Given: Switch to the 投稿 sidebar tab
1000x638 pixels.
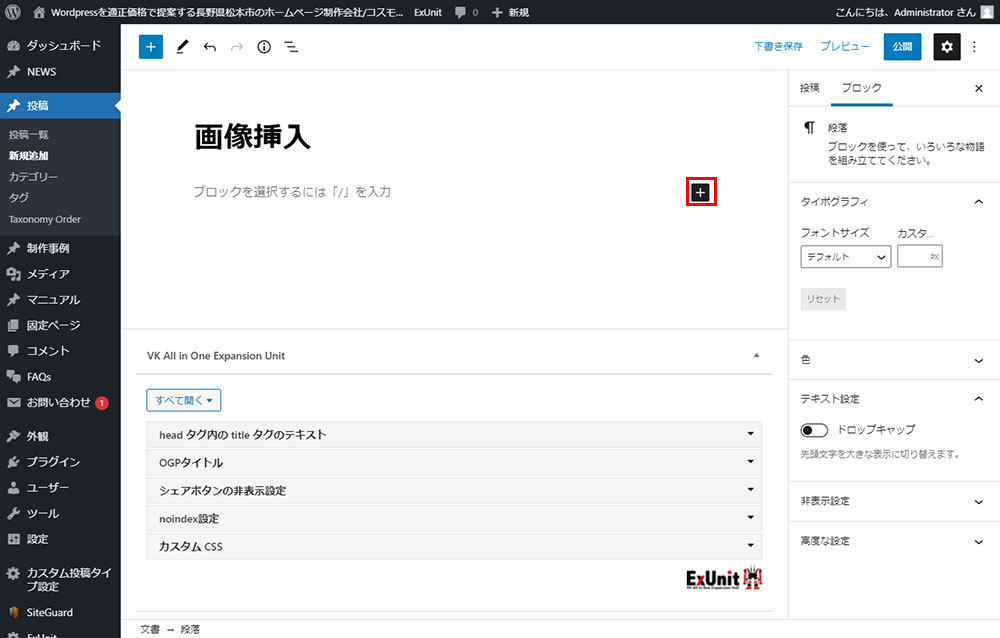Looking at the screenshot, I should tap(809, 88).
